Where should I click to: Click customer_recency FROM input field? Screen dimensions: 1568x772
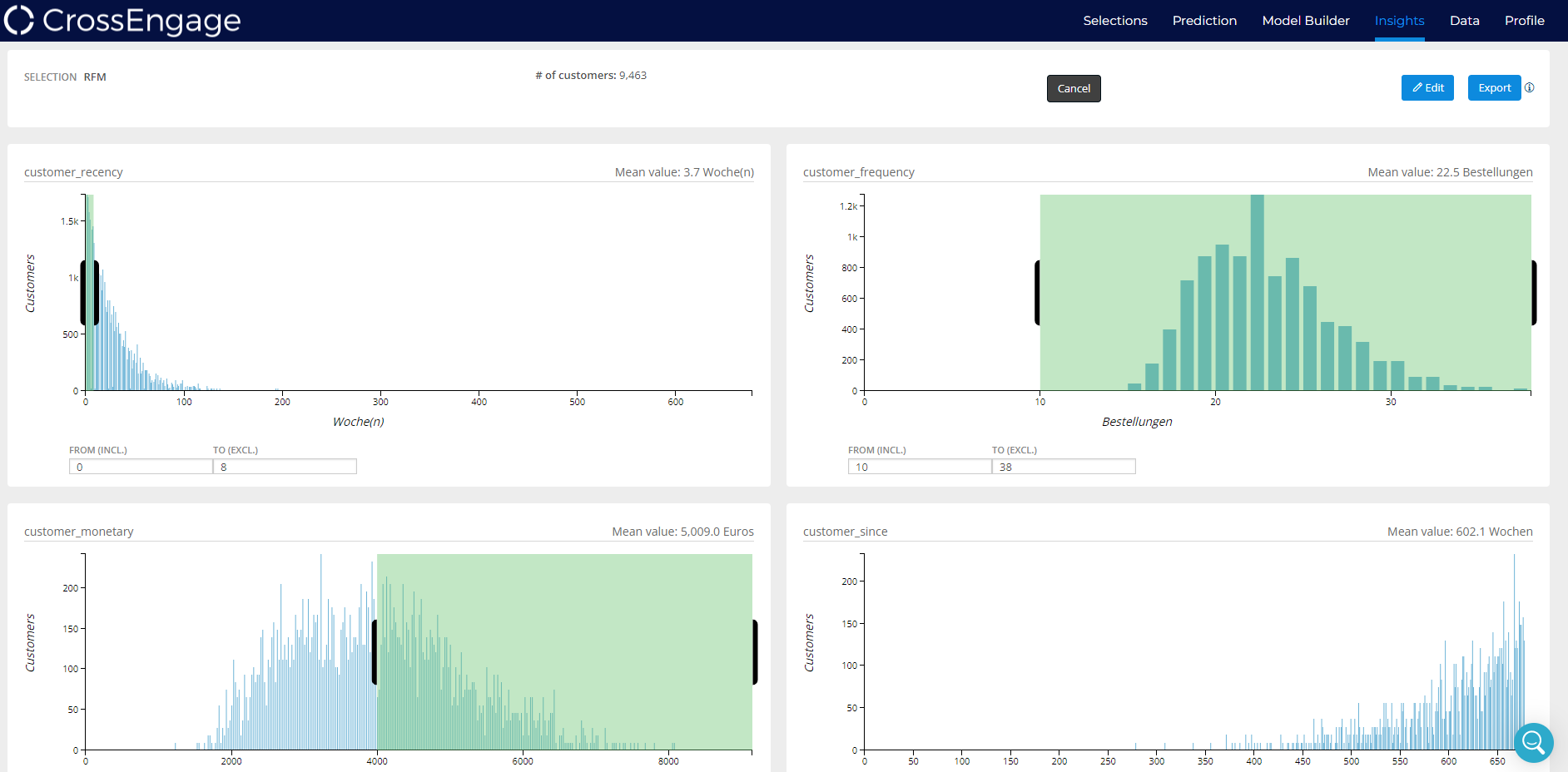tap(141, 467)
